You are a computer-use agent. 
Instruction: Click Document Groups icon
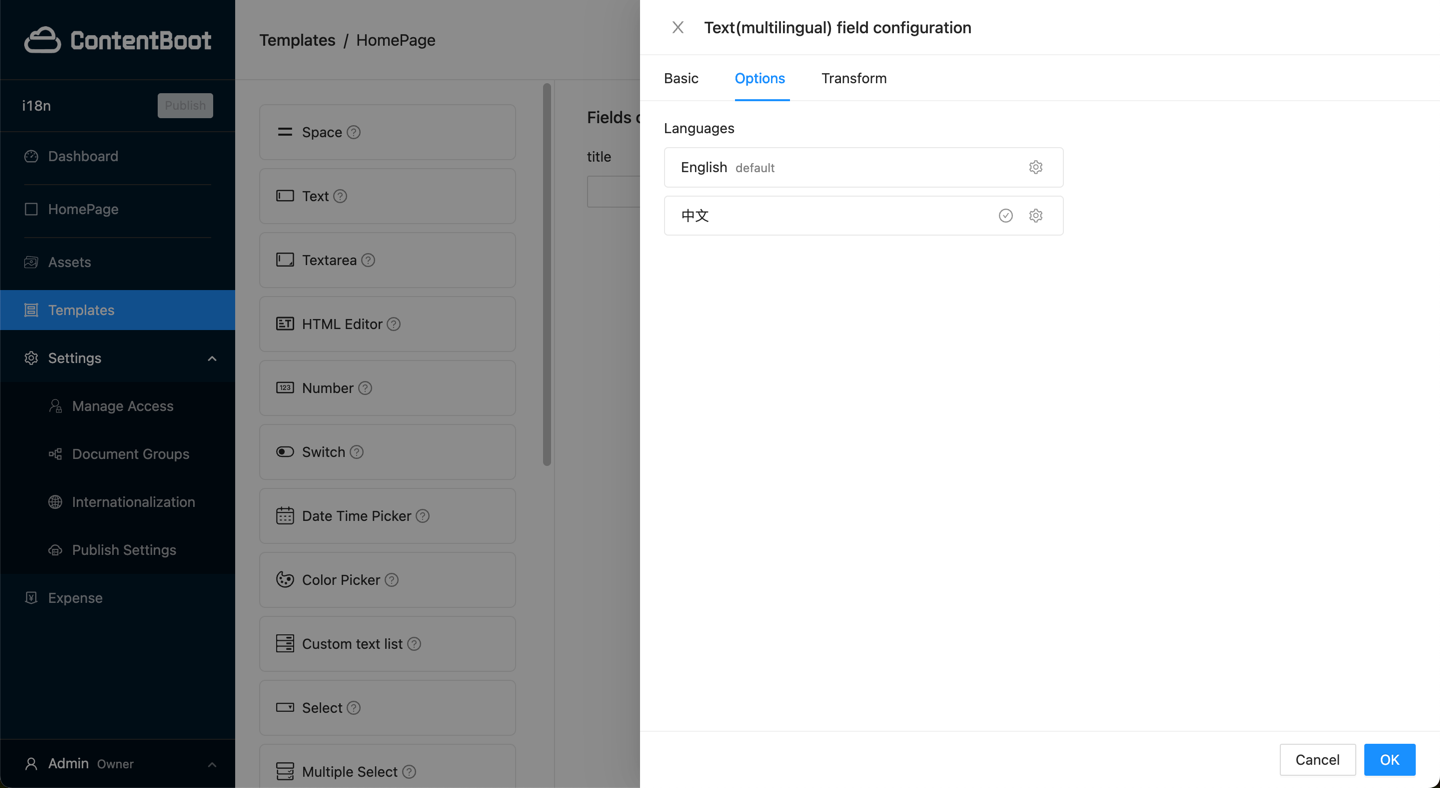point(55,454)
